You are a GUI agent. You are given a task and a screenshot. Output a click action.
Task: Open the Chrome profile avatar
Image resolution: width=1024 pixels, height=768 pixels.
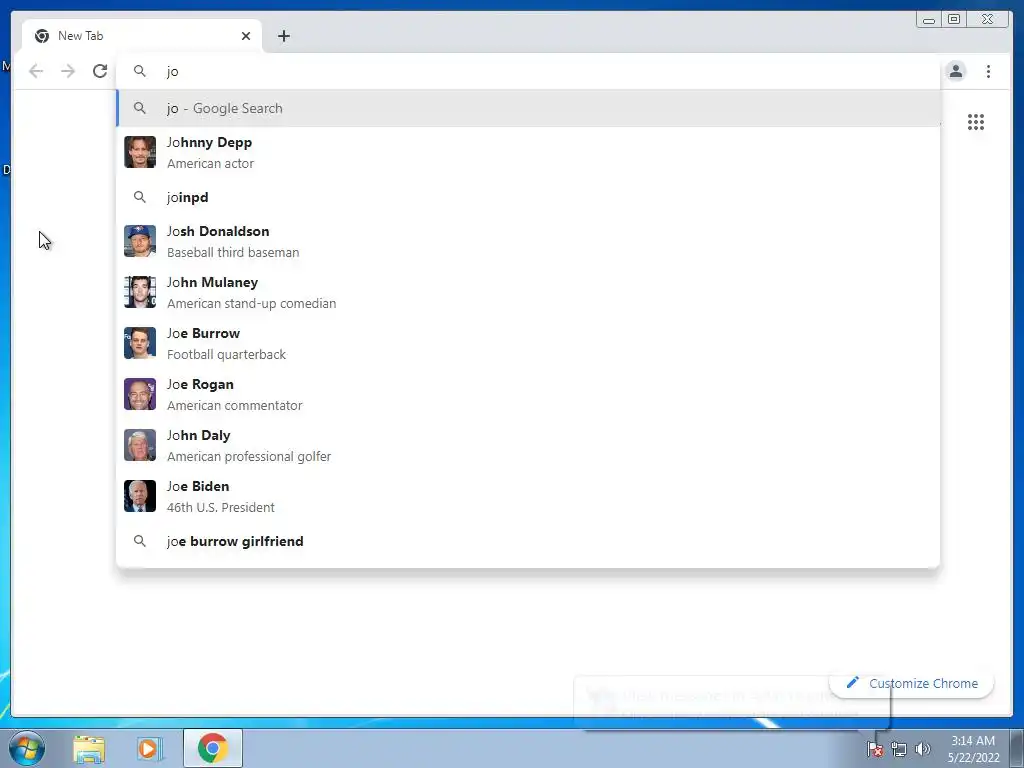click(955, 71)
